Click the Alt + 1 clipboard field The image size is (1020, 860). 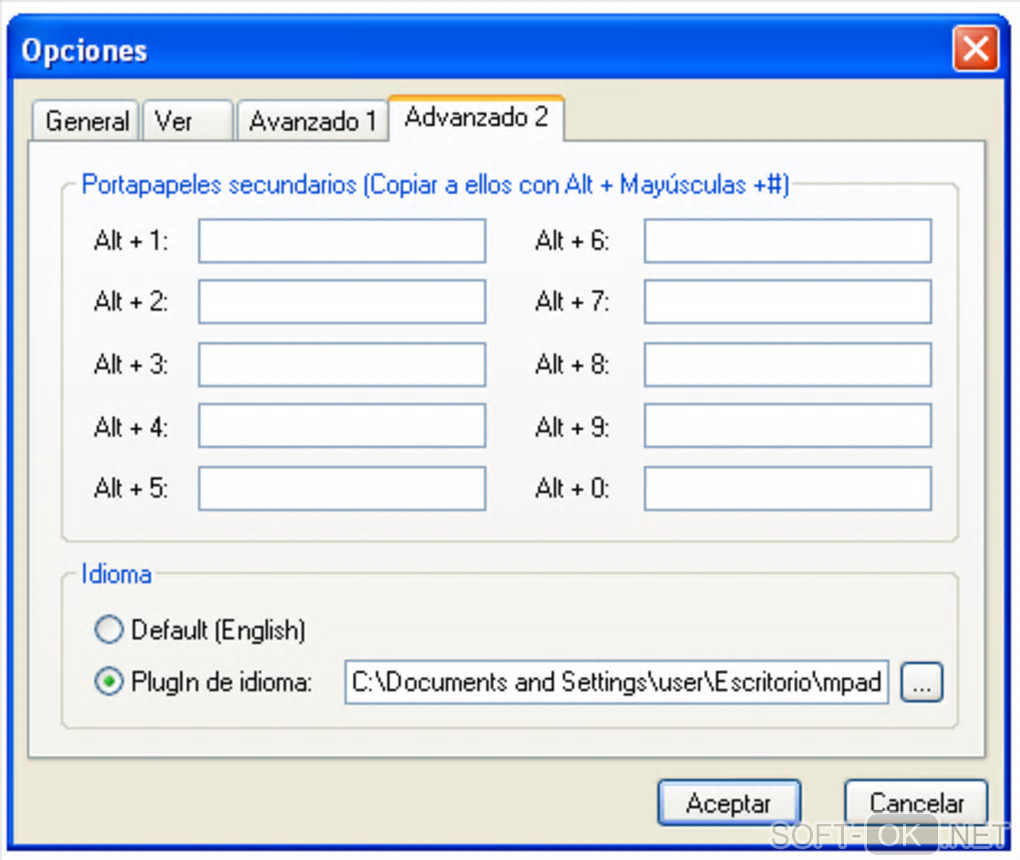341,242
